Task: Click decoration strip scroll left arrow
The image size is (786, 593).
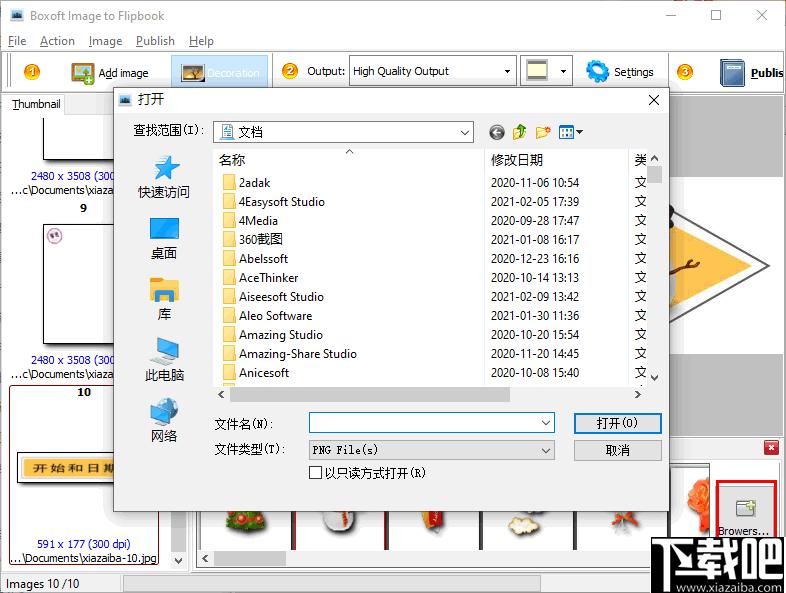Action: click(x=205, y=558)
